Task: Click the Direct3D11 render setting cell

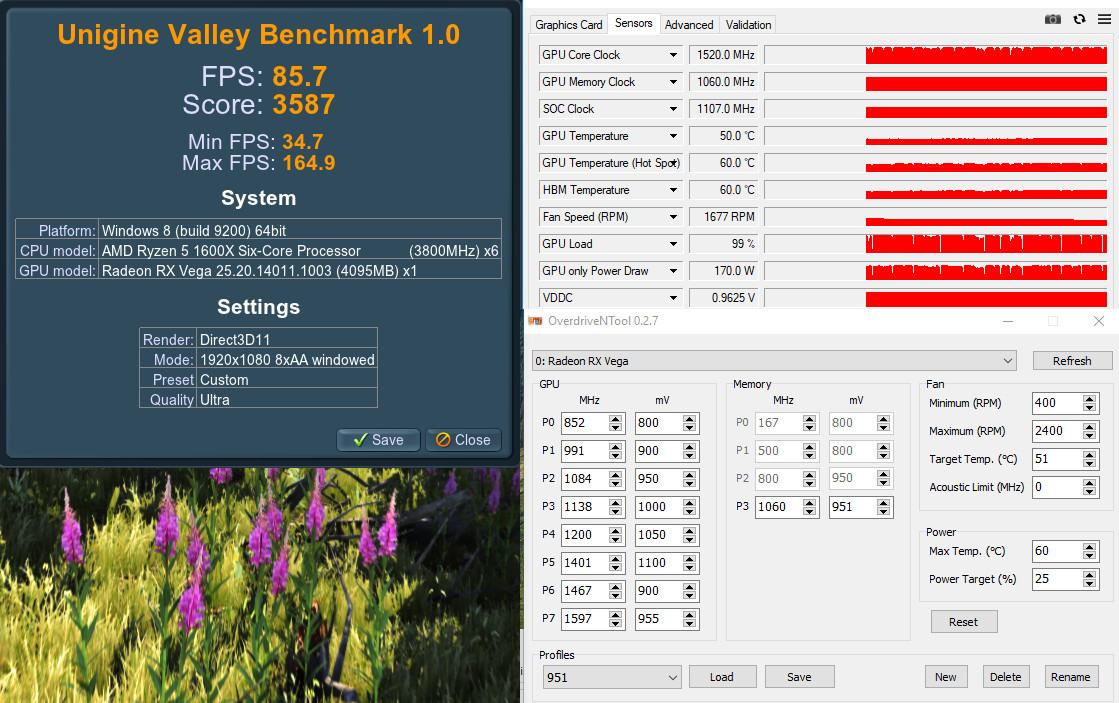Action: (287, 340)
